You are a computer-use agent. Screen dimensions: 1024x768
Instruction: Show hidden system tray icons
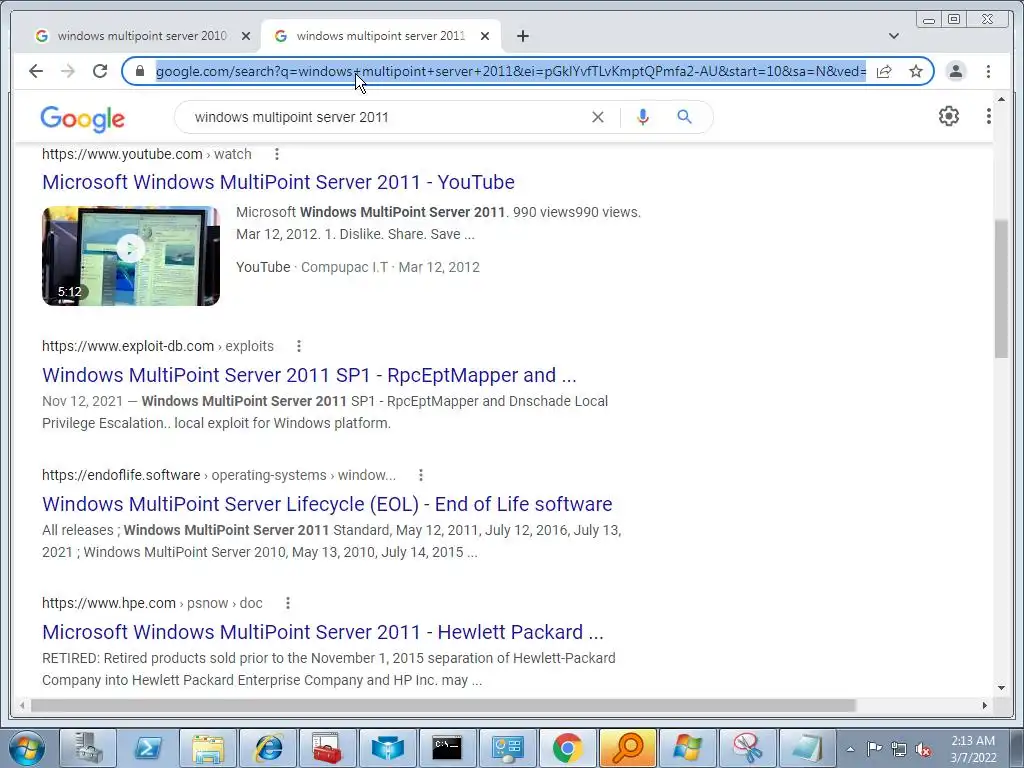tap(850, 749)
